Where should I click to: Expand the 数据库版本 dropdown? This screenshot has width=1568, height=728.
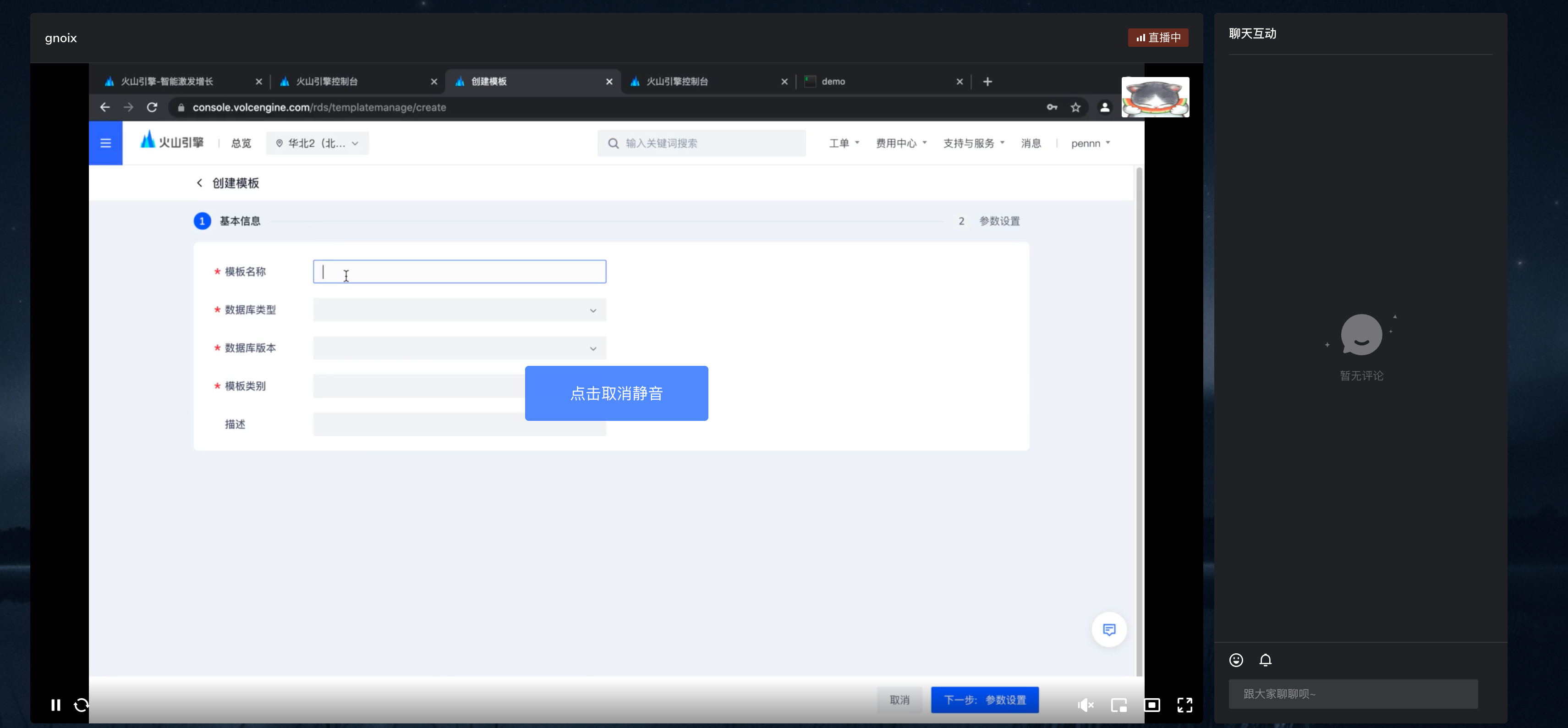coord(459,348)
